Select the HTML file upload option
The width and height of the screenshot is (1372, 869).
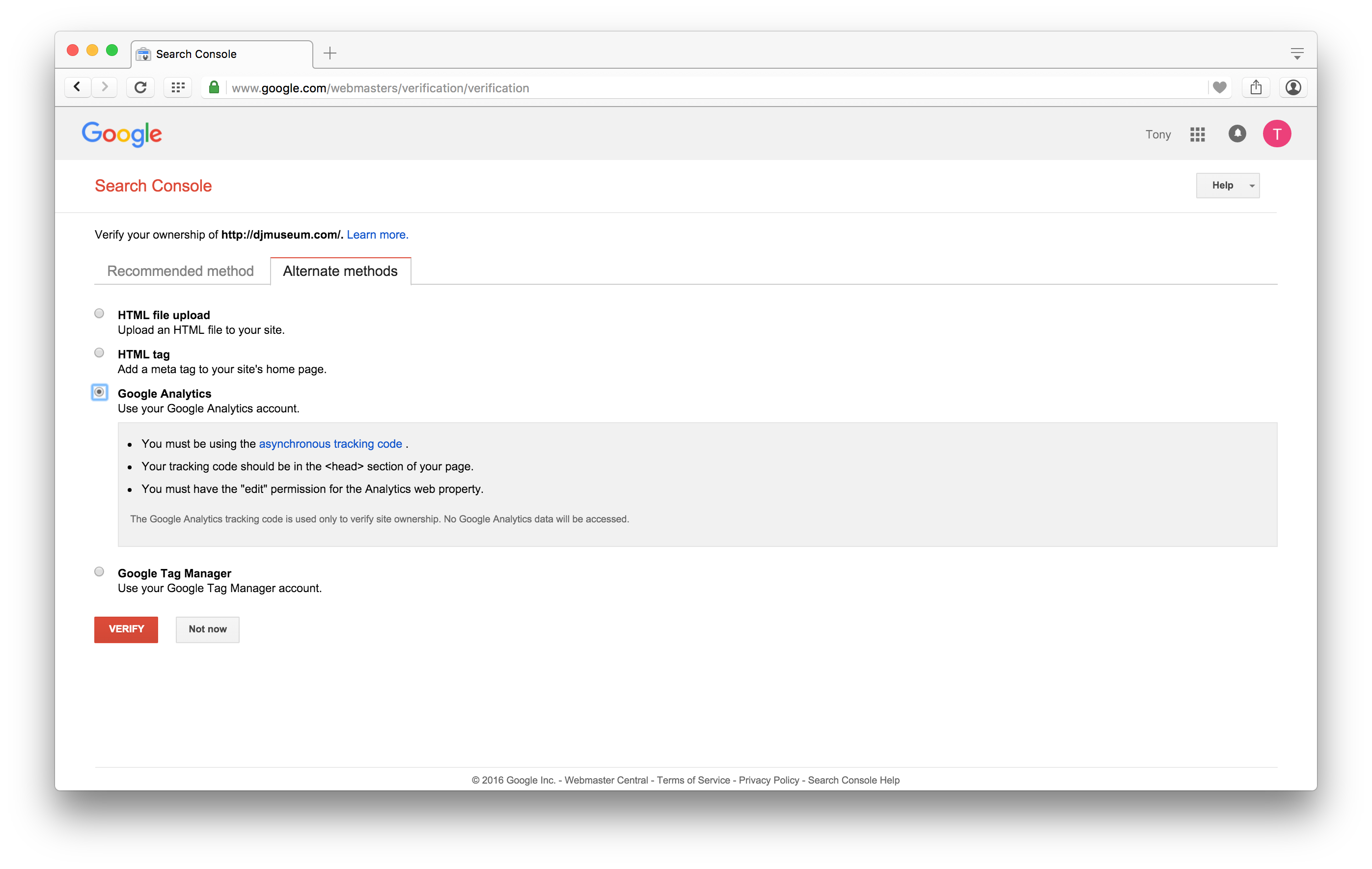click(99, 313)
